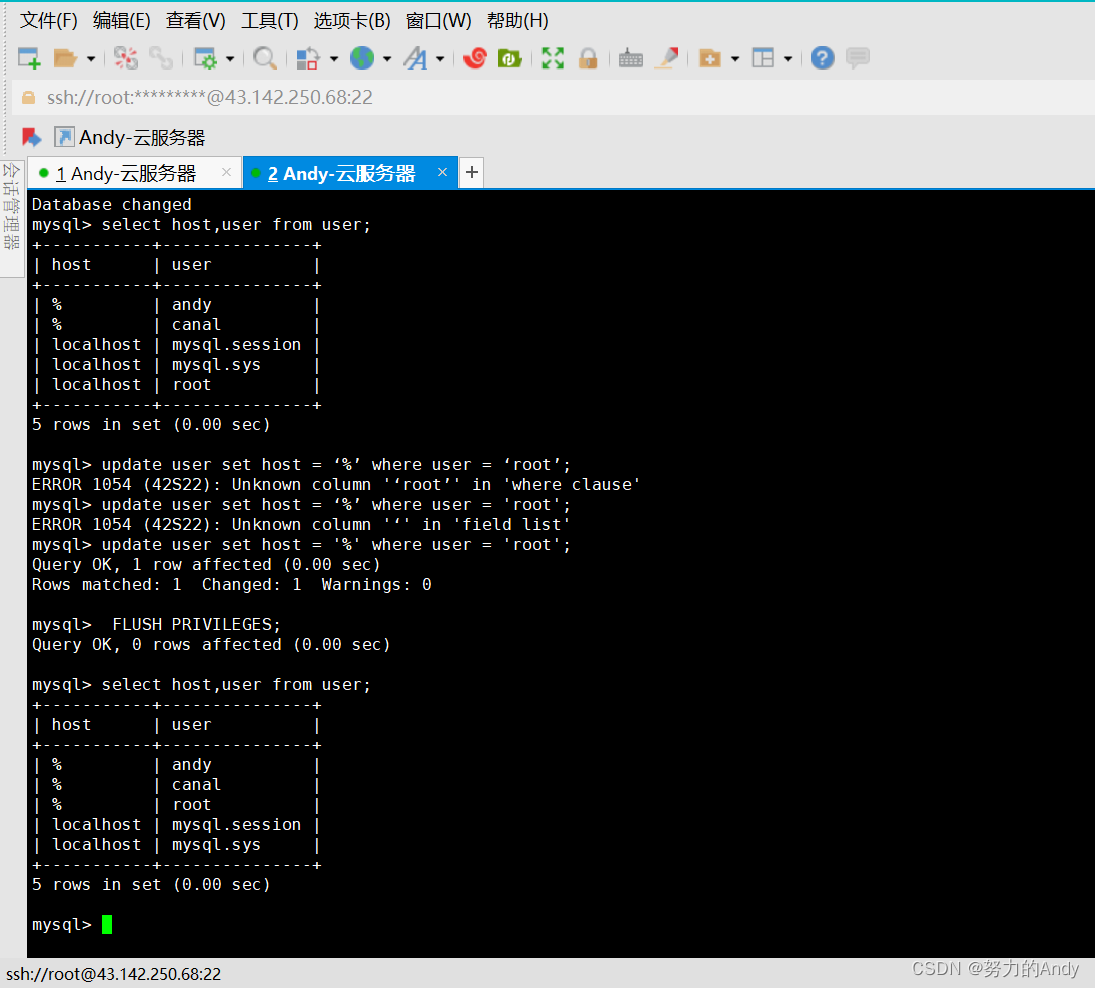Click the globe encoding icon
The width and height of the screenshot is (1095, 988).
(362, 59)
